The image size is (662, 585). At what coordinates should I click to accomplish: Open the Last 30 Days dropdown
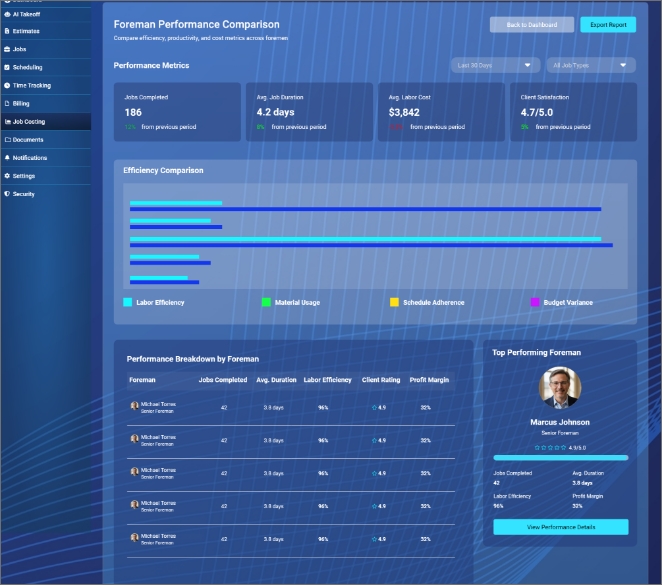(495, 65)
